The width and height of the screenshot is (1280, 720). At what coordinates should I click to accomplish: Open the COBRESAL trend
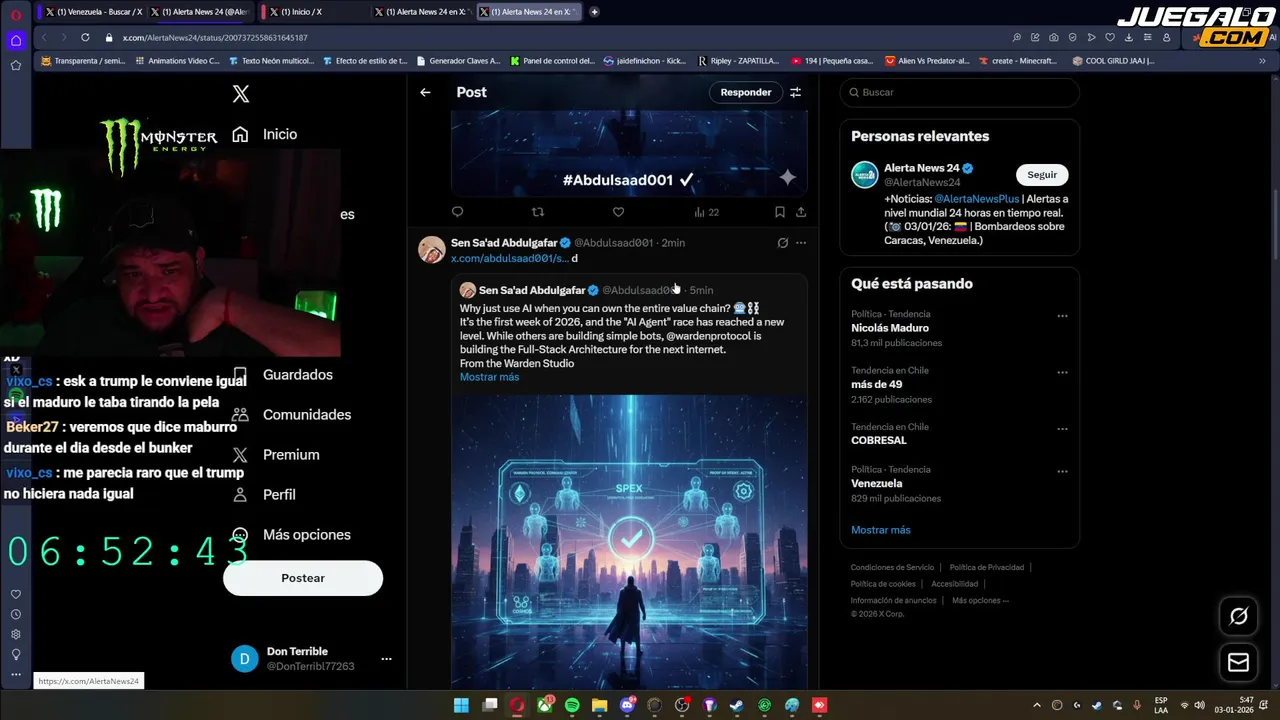click(879, 440)
